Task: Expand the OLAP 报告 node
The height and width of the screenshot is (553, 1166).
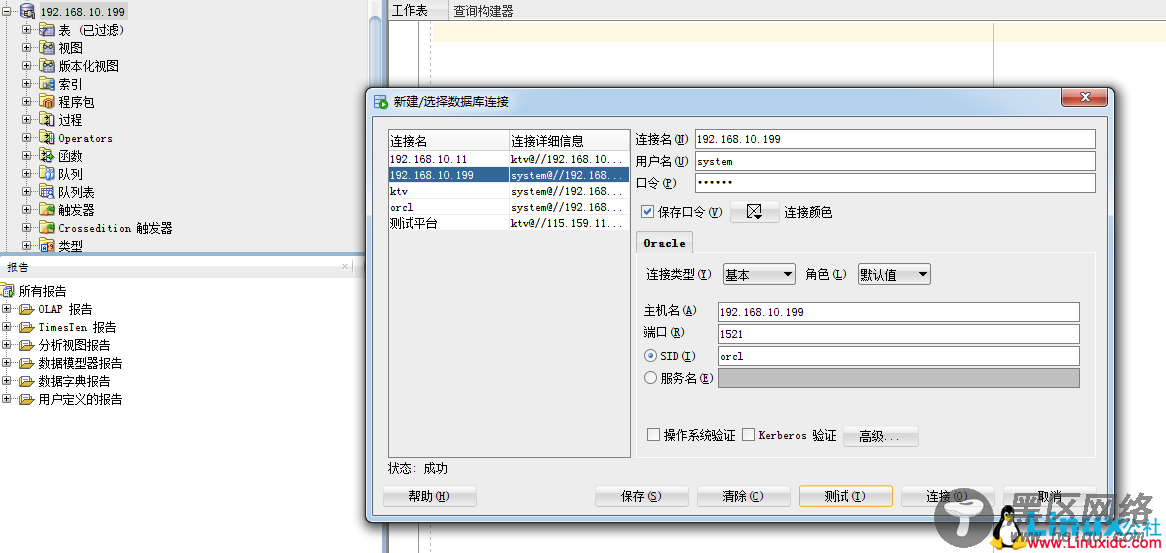Action: tap(7, 309)
